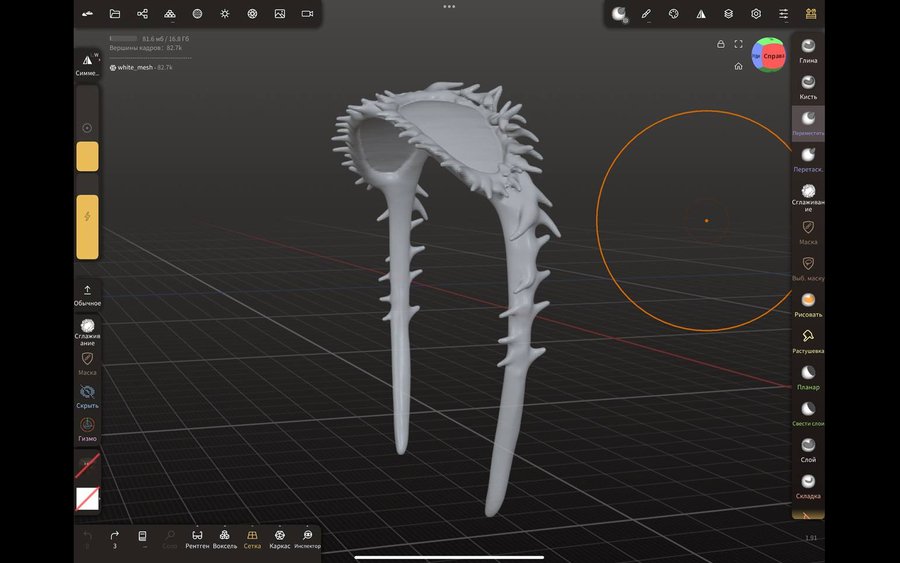Toggle Каркас wireframe mode
The width and height of the screenshot is (900, 563).
point(280,537)
